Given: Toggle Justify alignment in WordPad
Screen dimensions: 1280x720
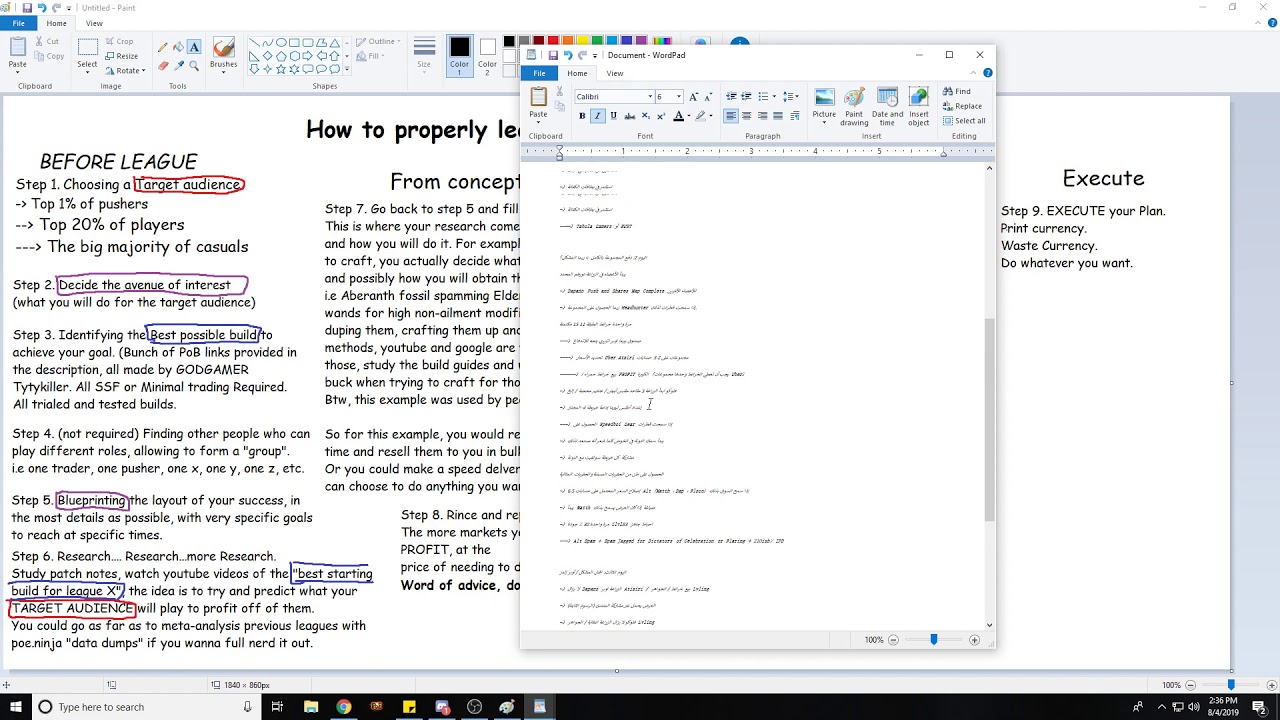Looking at the screenshot, I should [x=777, y=116].
